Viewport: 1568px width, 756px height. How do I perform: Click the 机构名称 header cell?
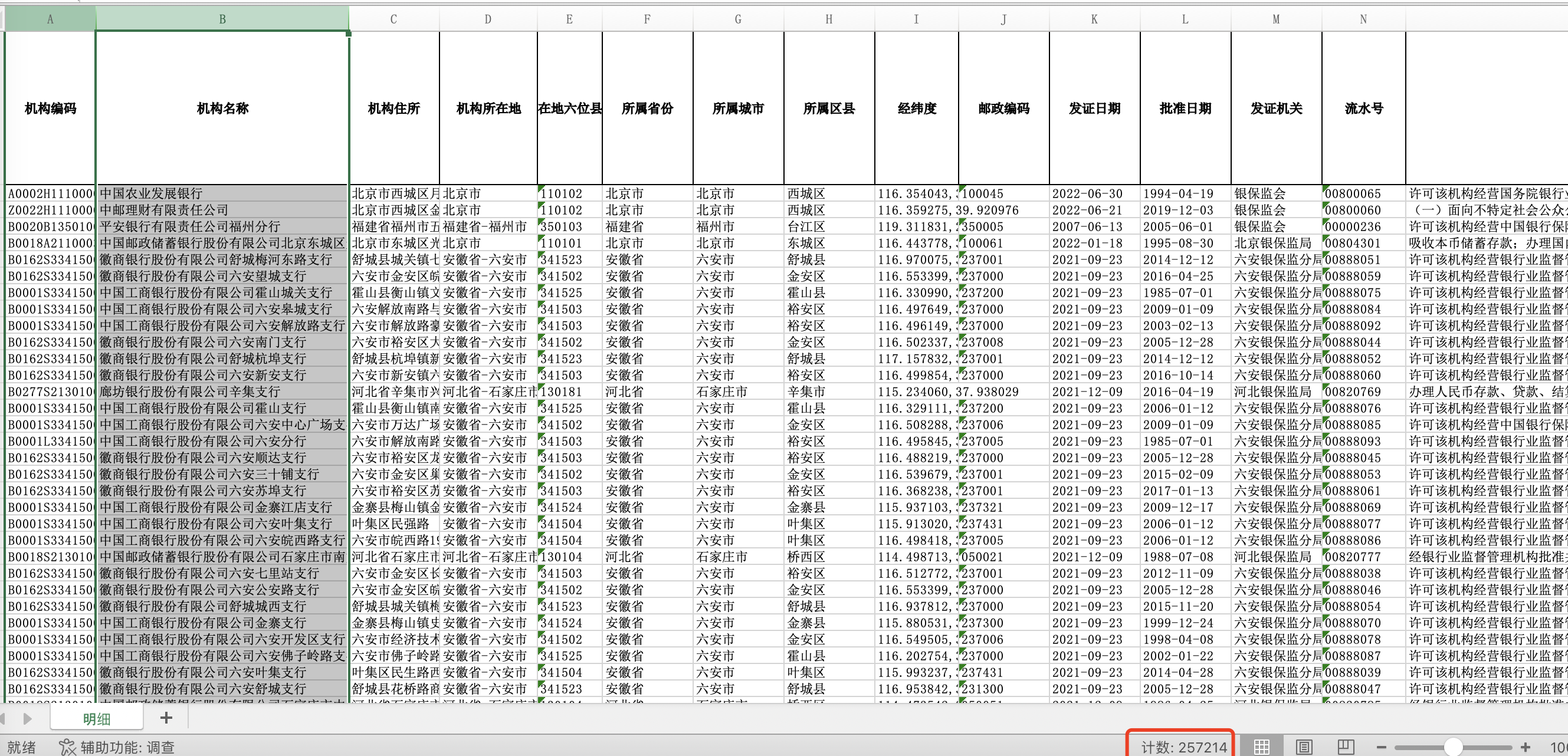pos(222,109)
